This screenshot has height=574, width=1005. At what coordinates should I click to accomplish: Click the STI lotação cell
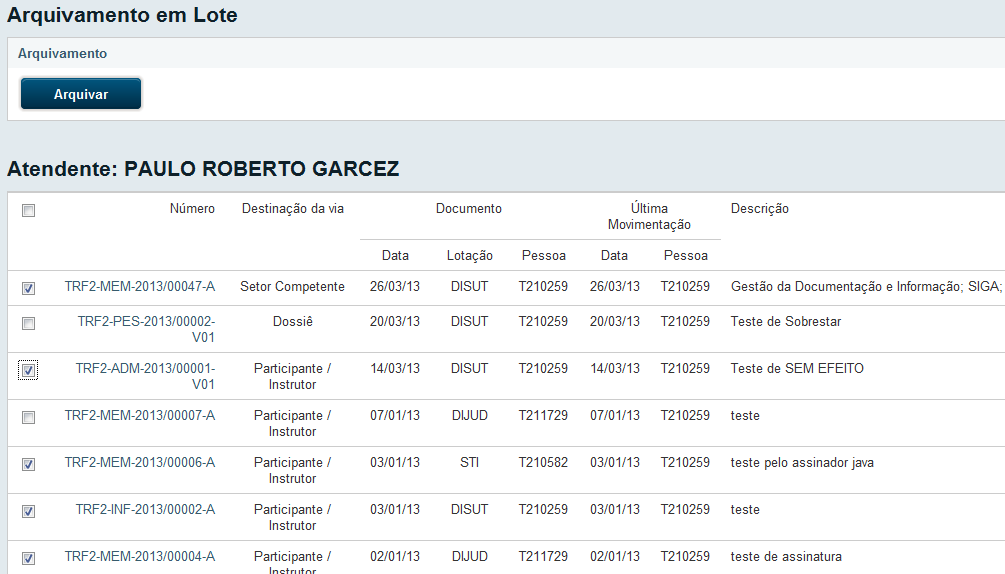(469, 462)
